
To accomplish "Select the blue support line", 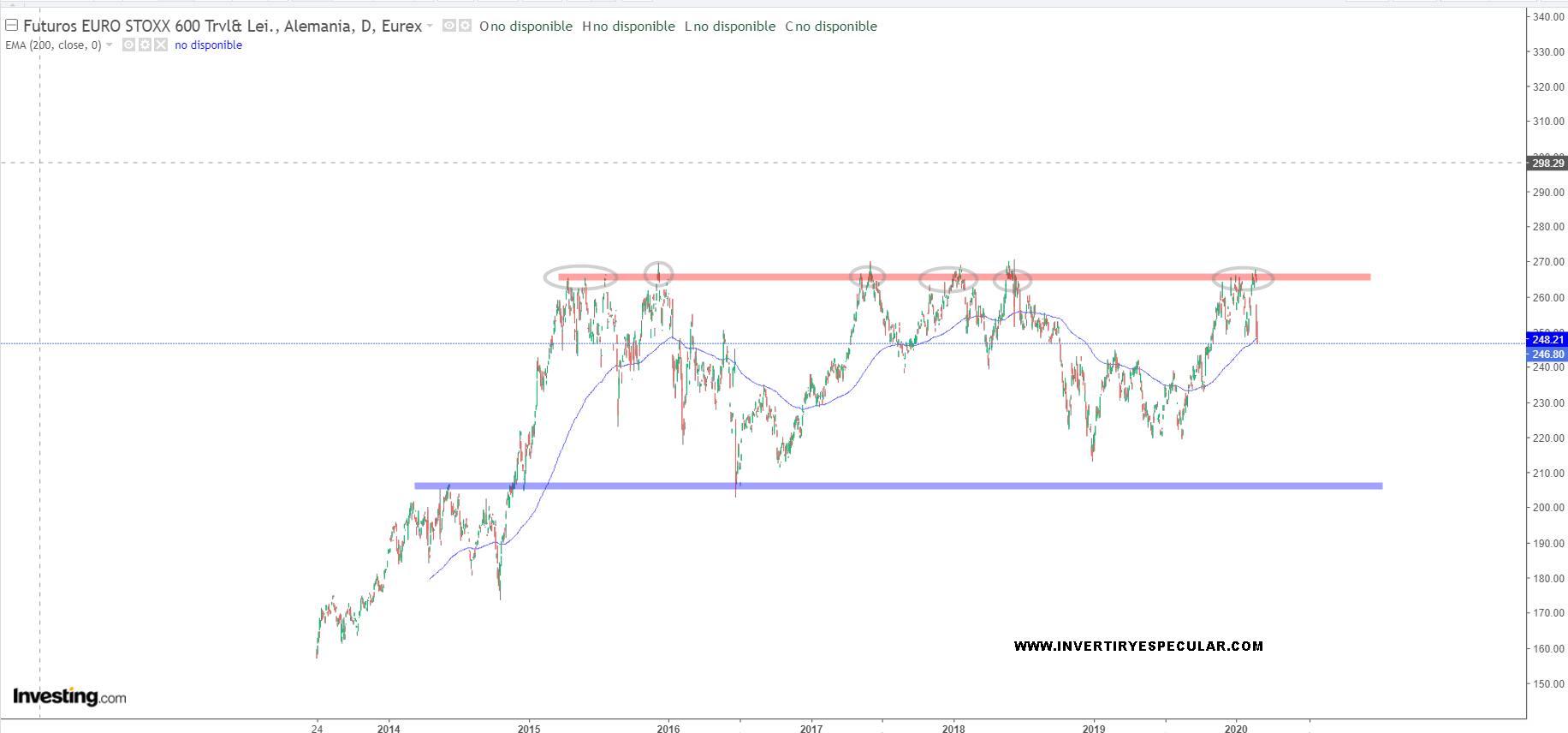I will (899, 486).
